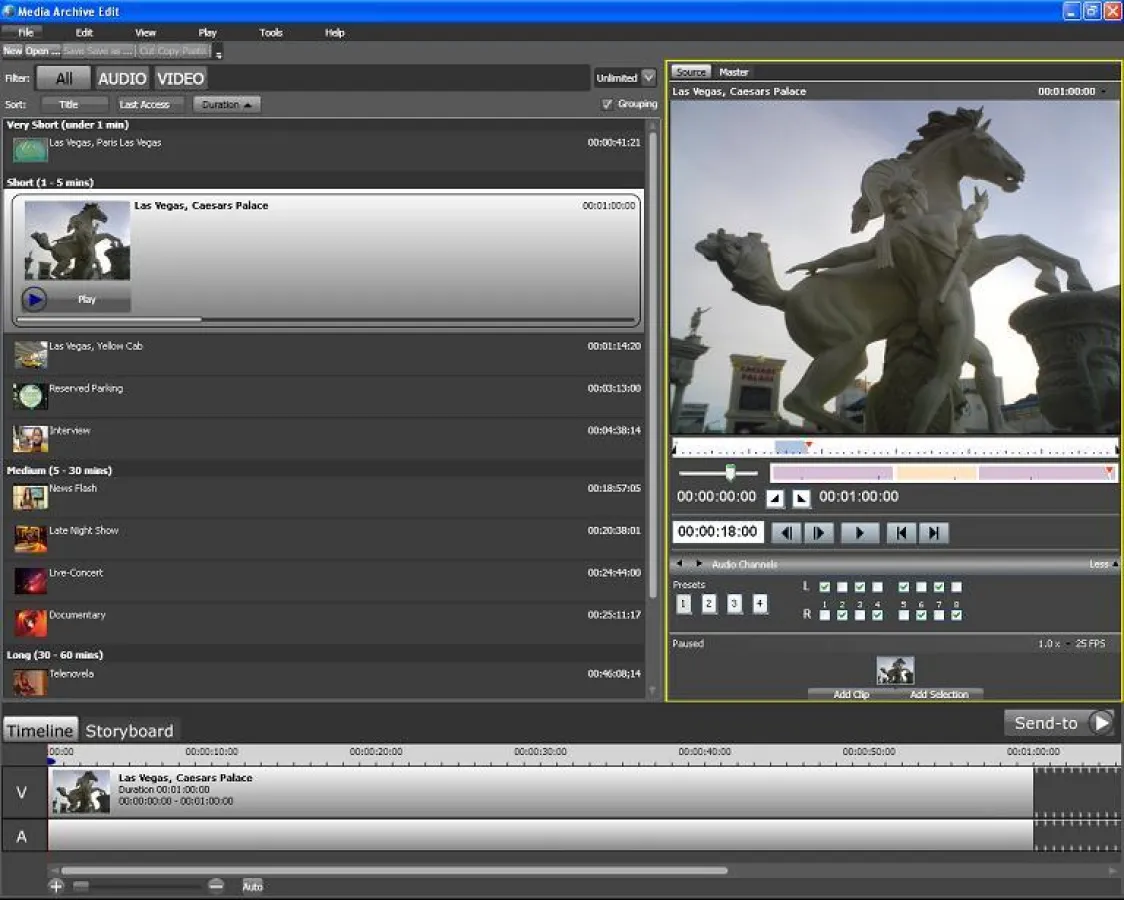
Task: Jump to the clip end with the skip-forward icon
Action: (x=933, y=532)
